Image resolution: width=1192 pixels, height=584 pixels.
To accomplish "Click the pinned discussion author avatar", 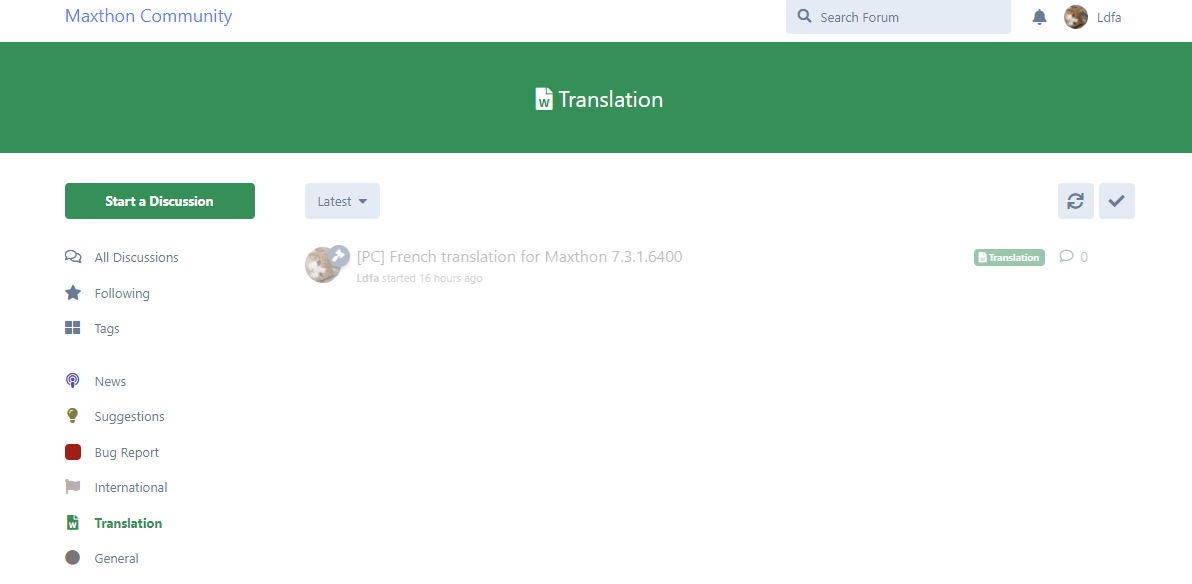I will (x=323, y=265).
